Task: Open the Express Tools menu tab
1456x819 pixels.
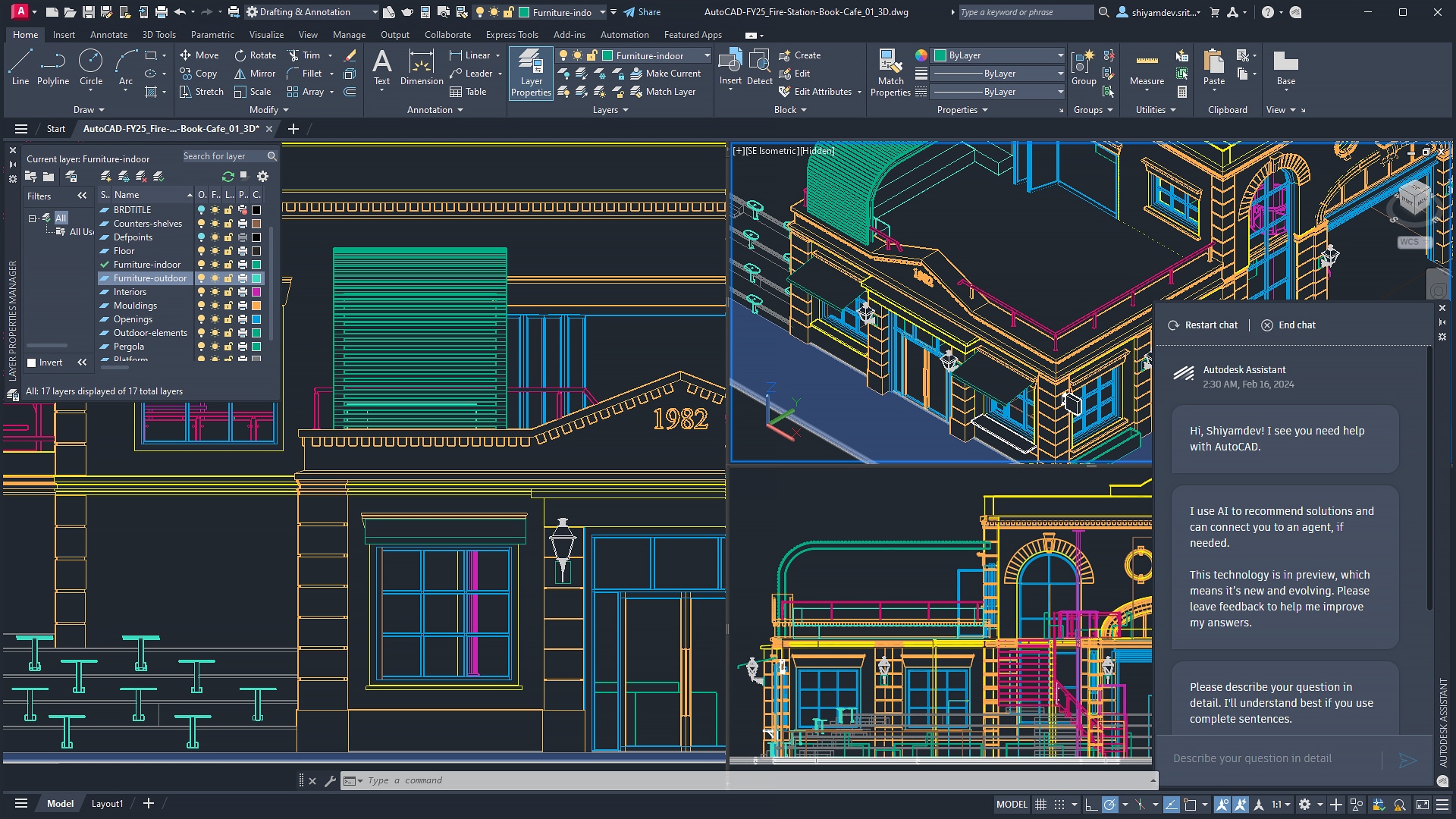Action: click(511, 34)
